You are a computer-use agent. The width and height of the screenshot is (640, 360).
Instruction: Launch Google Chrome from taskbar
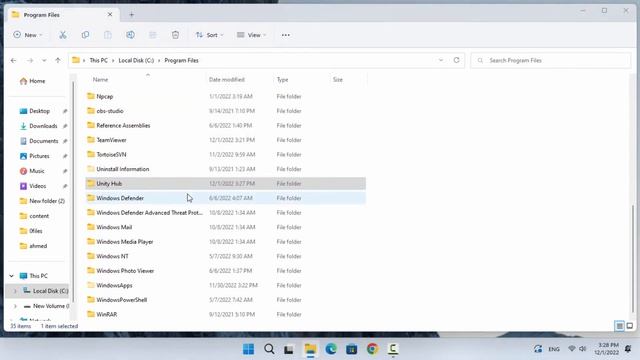coord(372,349)
